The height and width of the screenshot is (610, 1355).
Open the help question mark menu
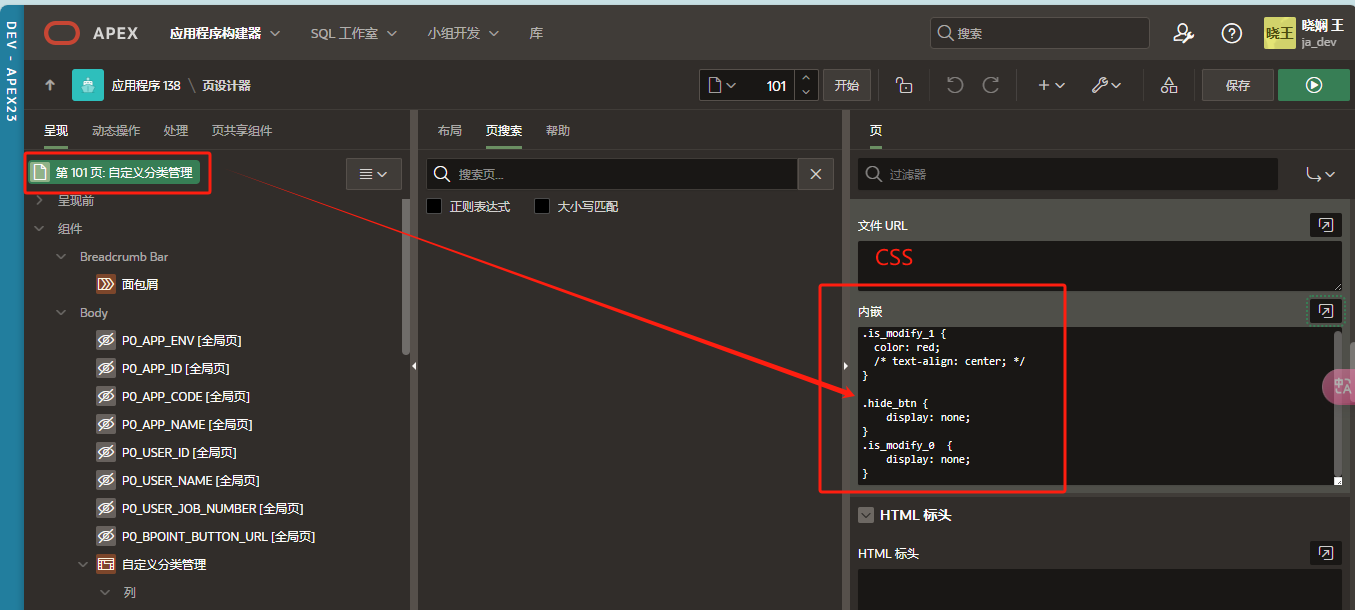[1232, 33]
